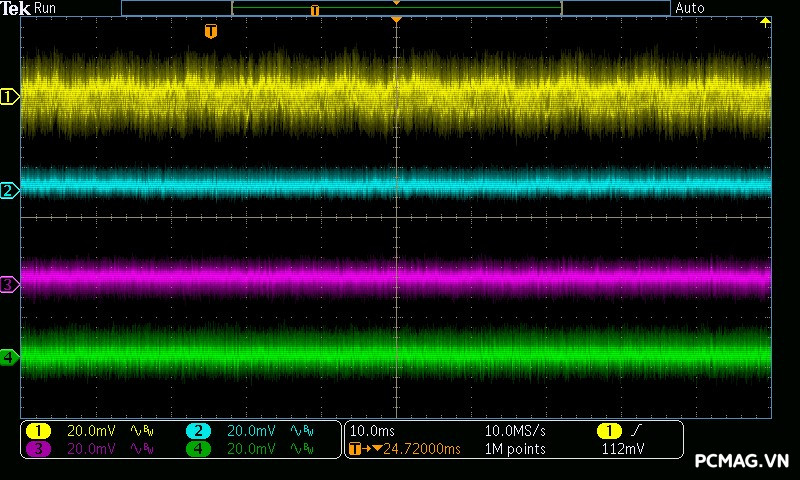Select the green channel 4 ground marker

(x=9, y=357)
